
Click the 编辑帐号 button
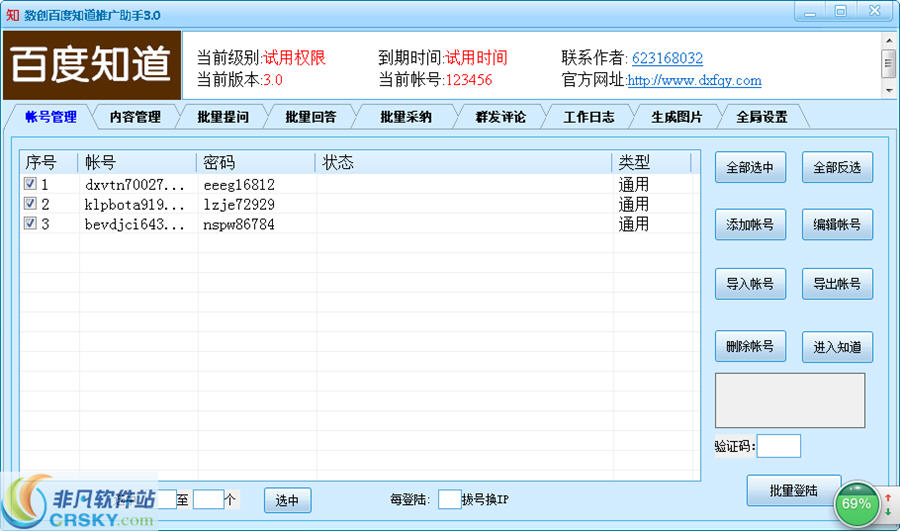837,224
